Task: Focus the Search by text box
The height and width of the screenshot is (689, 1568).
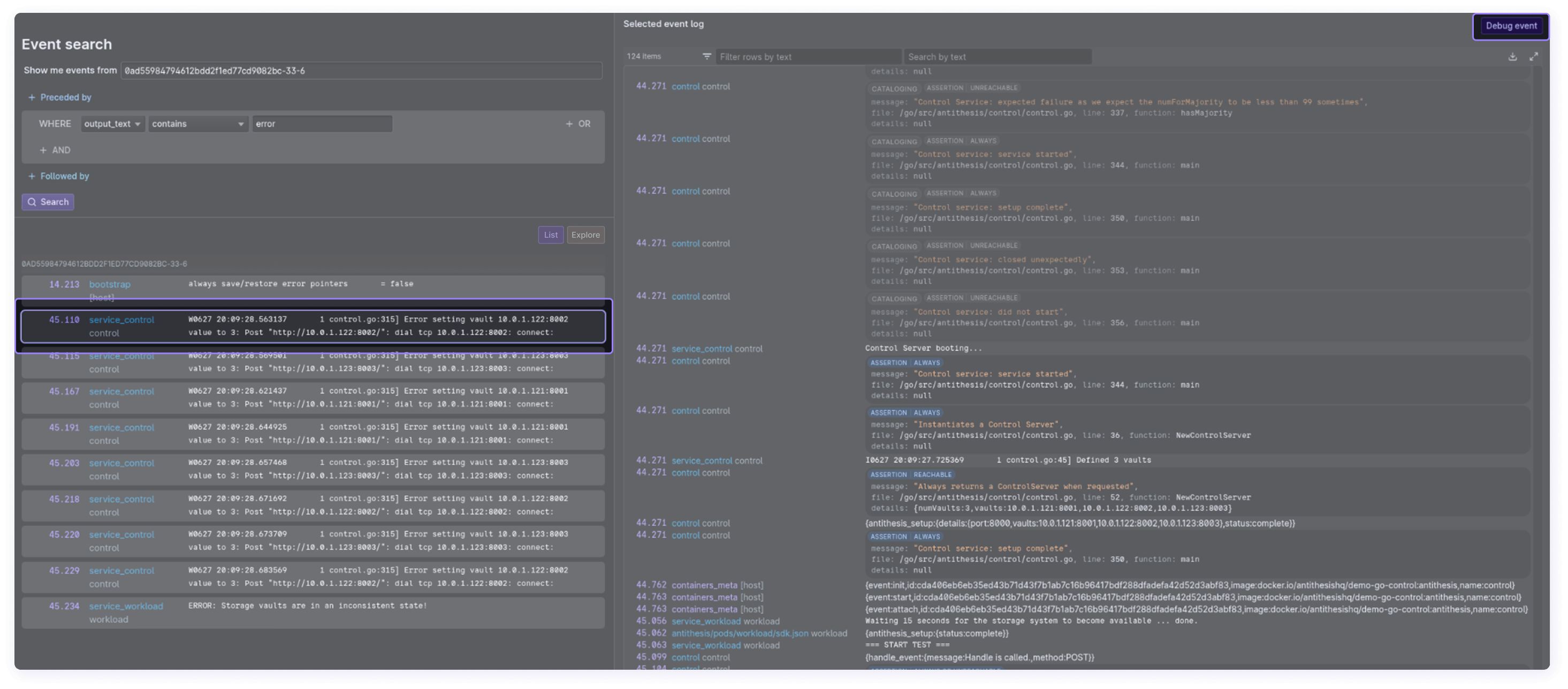Action: [x=997, y=57]
